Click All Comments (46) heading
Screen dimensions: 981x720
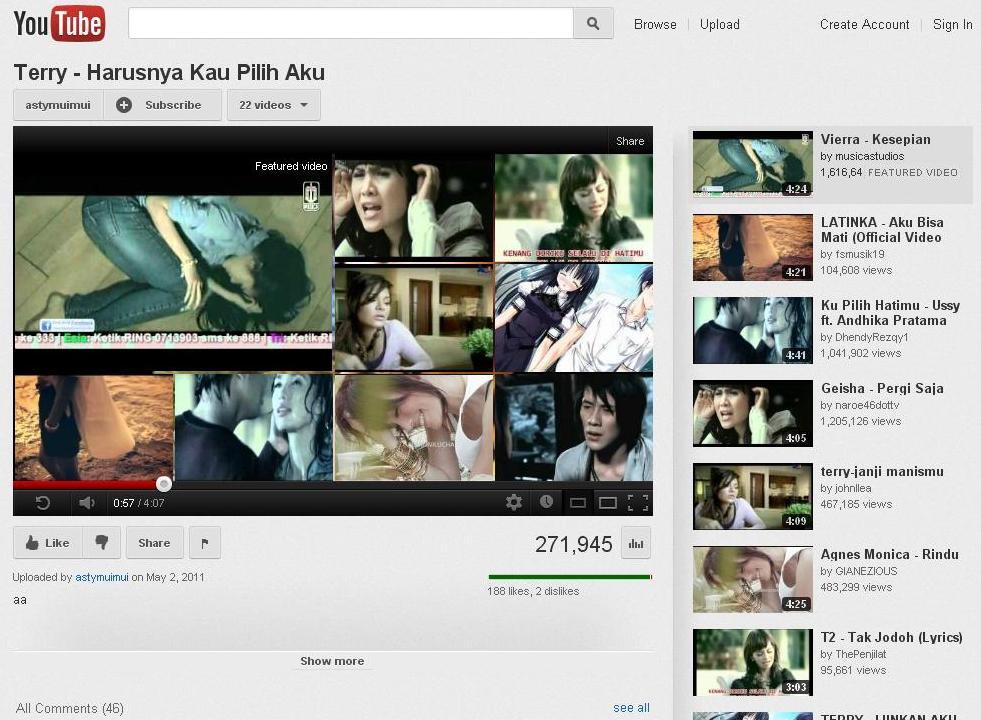click(x=69, y=708)
